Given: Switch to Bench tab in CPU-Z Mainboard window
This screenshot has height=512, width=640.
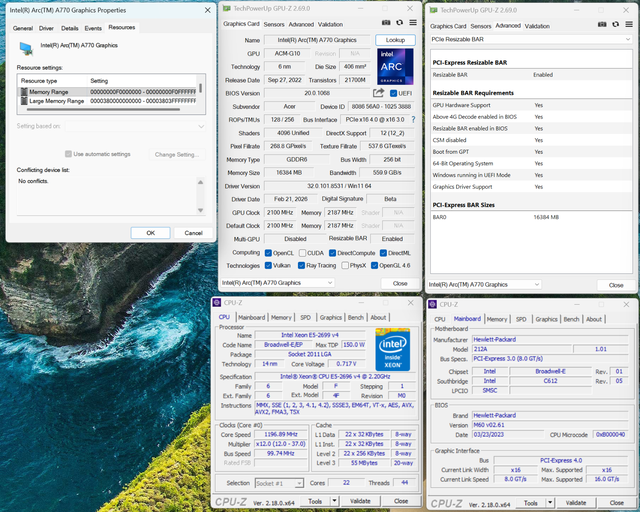Looking at the screenshot, I should point(571,319).
